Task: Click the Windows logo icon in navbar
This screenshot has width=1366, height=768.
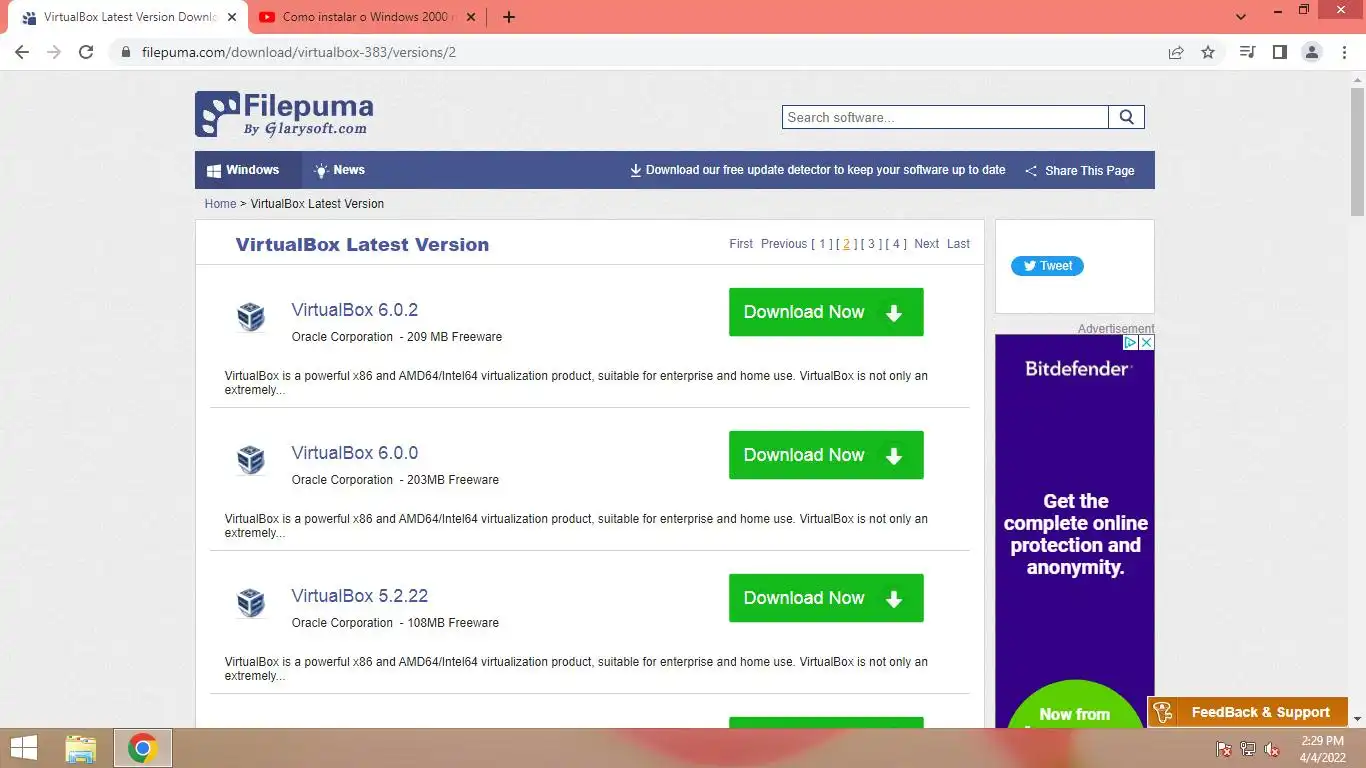Action: tap(214, 171)
